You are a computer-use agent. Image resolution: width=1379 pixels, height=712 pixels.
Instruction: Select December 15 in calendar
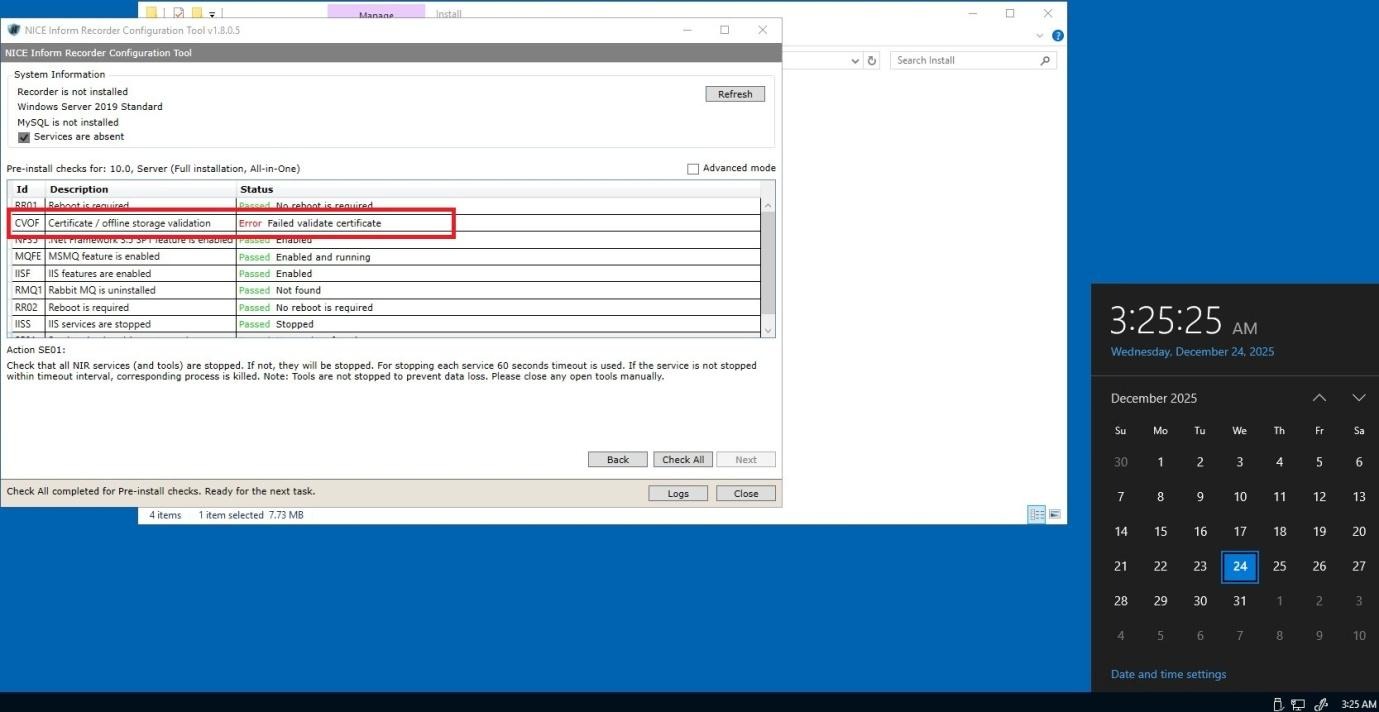coord(1160,532)
